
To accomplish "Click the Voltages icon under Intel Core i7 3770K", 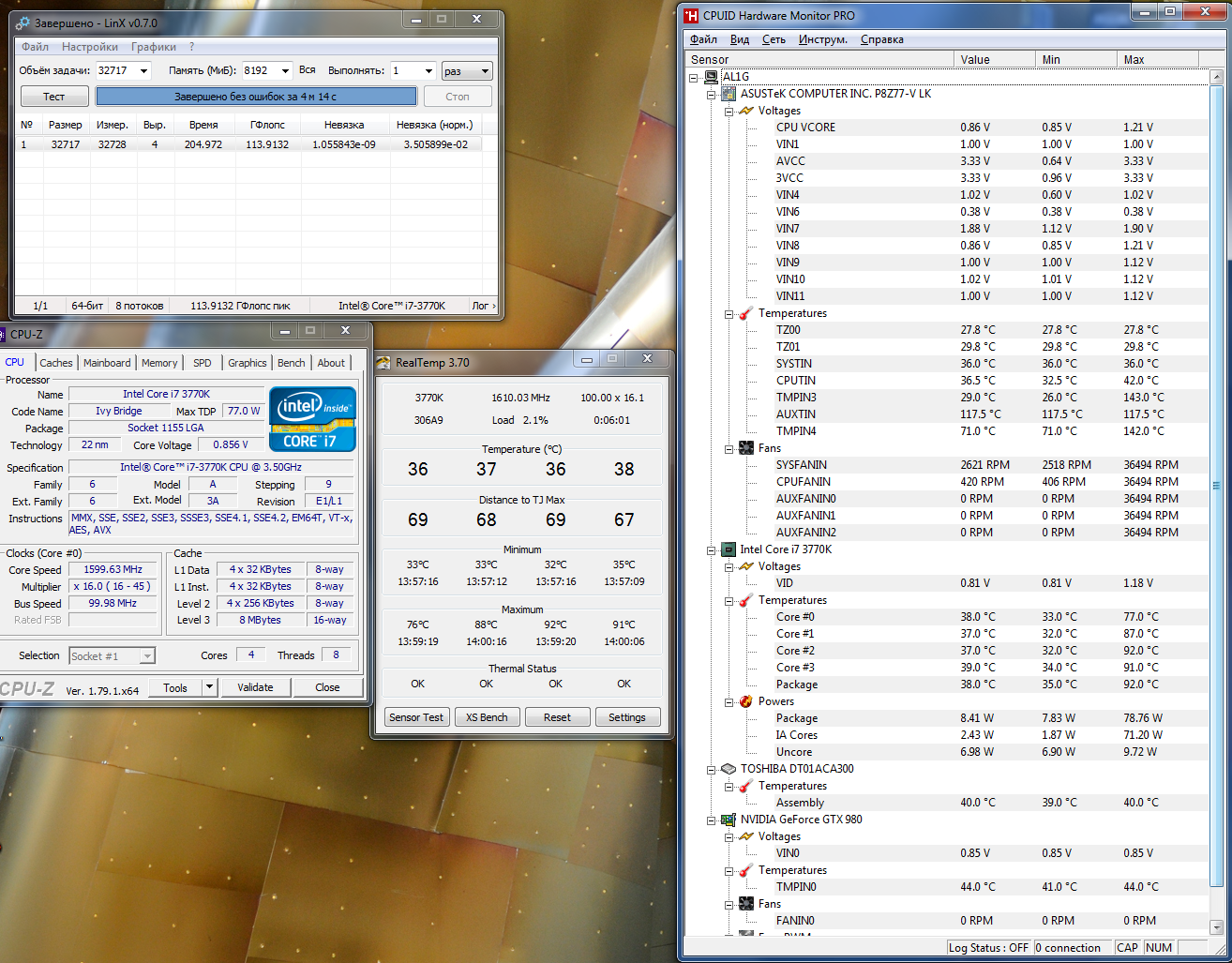I will coord(746,566).
